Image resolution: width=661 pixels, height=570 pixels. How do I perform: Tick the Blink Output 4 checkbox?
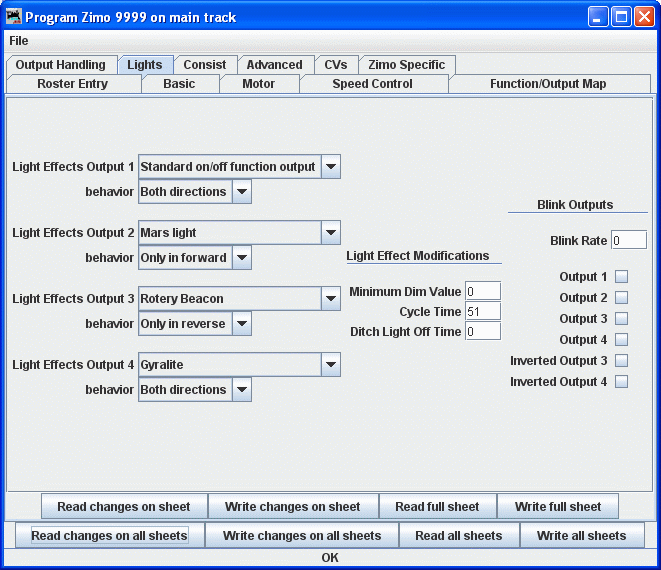(621, 339)
